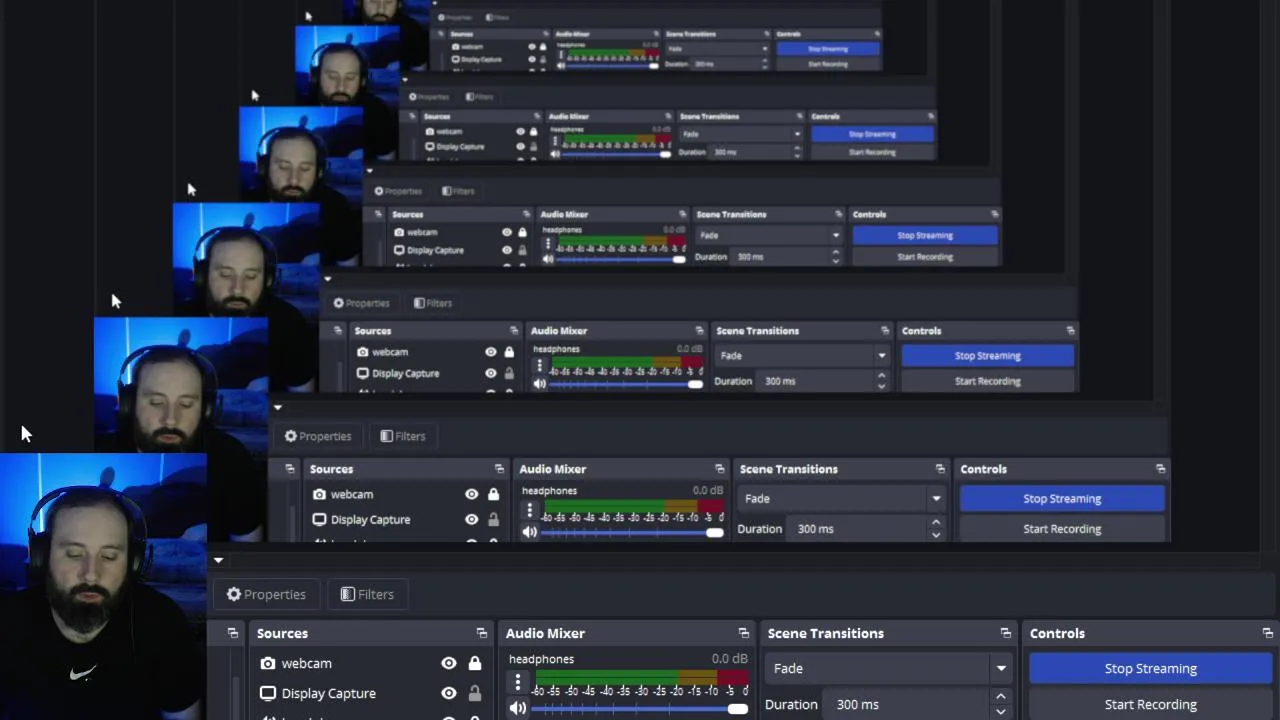The height and width of the screenshot is (720, 1280).
Task: Toggle visibility eye of the largest Display Capture source
Action: (449, 693)
